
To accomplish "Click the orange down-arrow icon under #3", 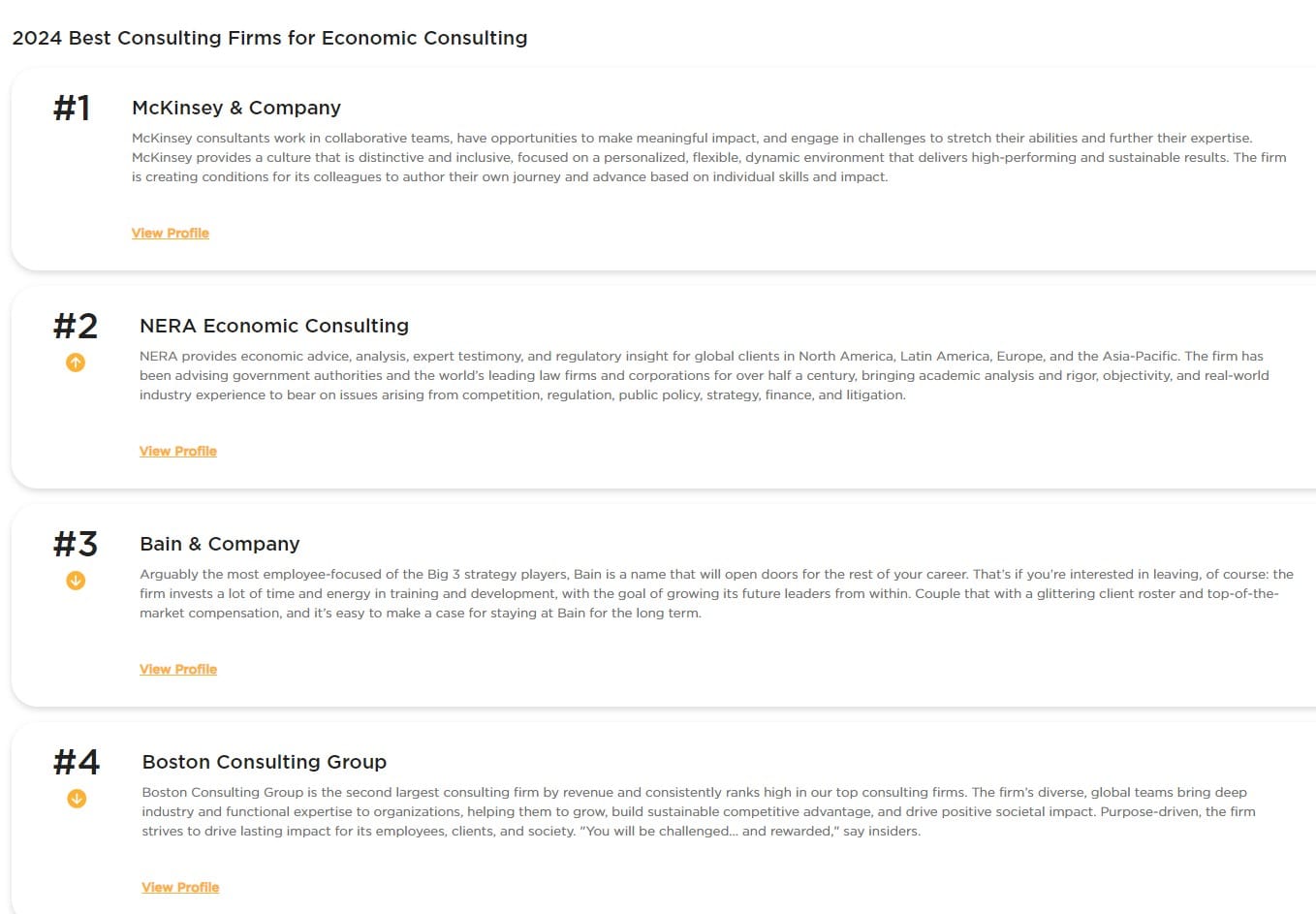I will tap(76, 581).
